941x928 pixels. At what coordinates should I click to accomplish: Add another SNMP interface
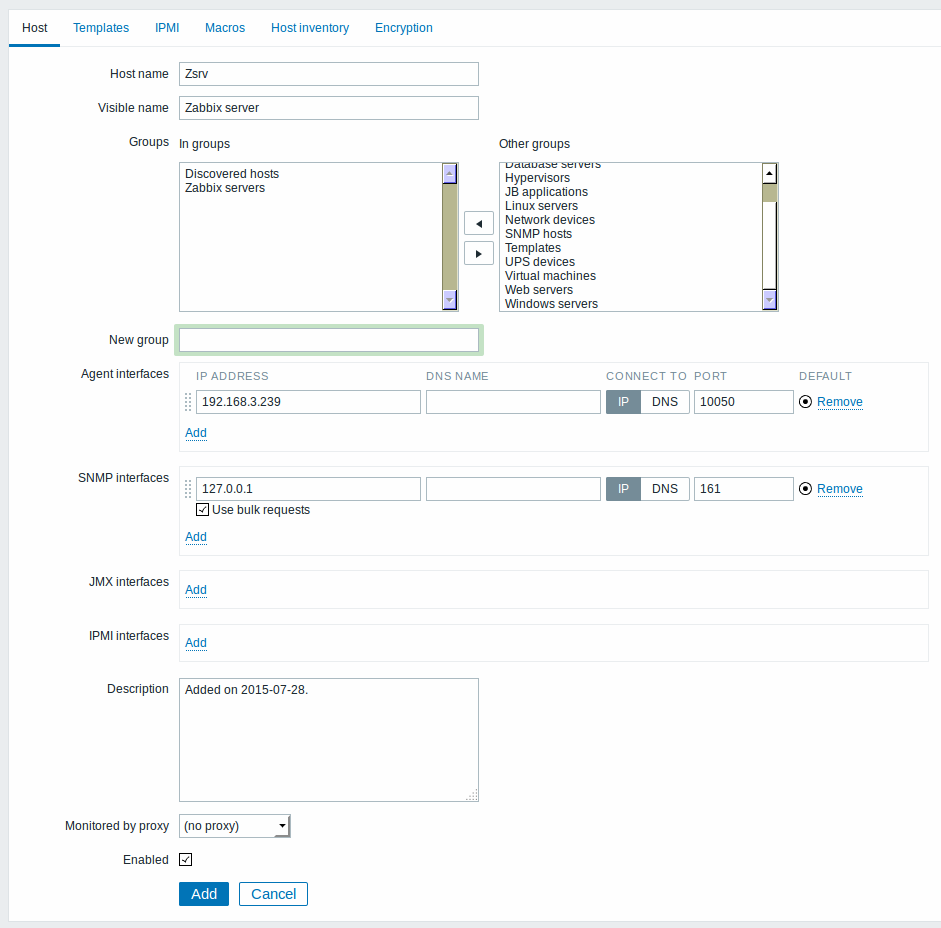point(196,537)
